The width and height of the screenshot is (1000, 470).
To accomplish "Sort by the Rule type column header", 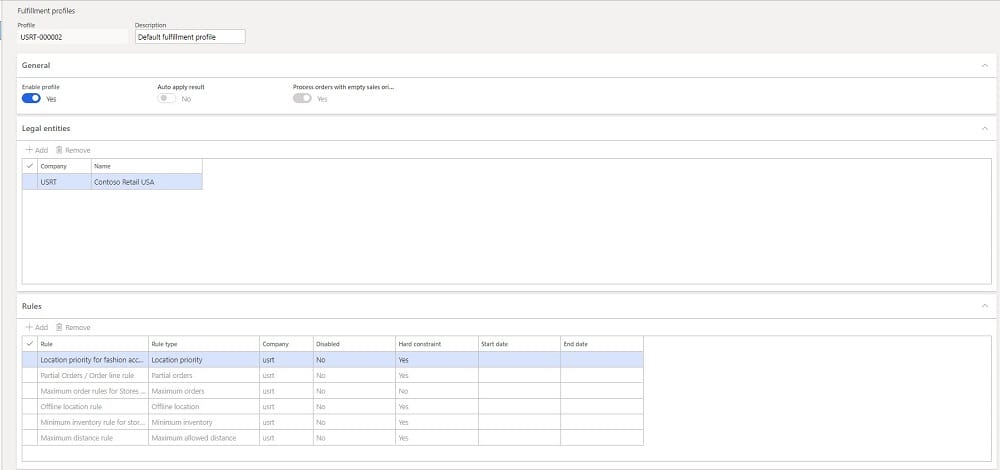I will click(x=202, y=344).
